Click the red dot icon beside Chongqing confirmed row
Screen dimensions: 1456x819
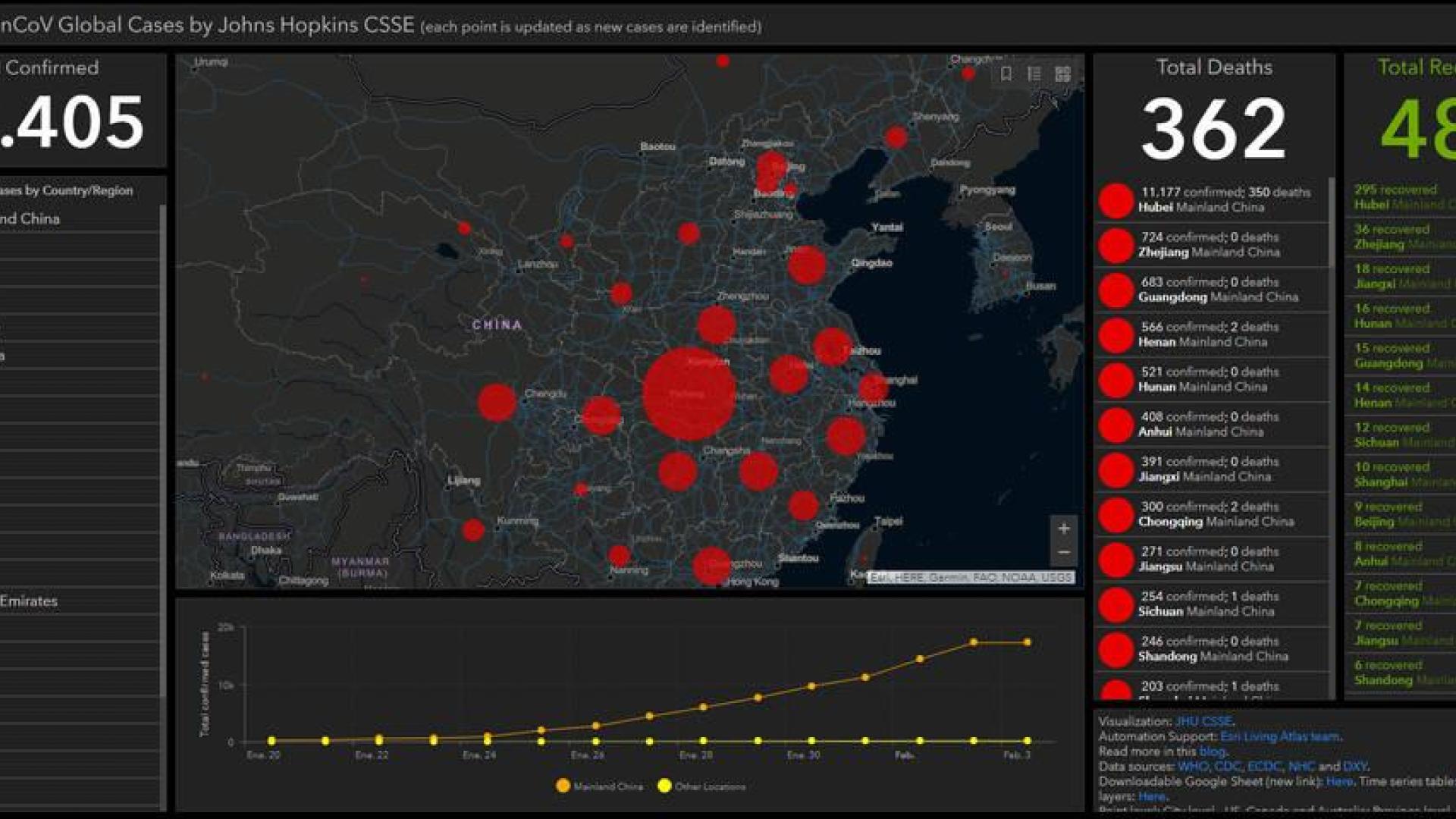pos(1116,515)
